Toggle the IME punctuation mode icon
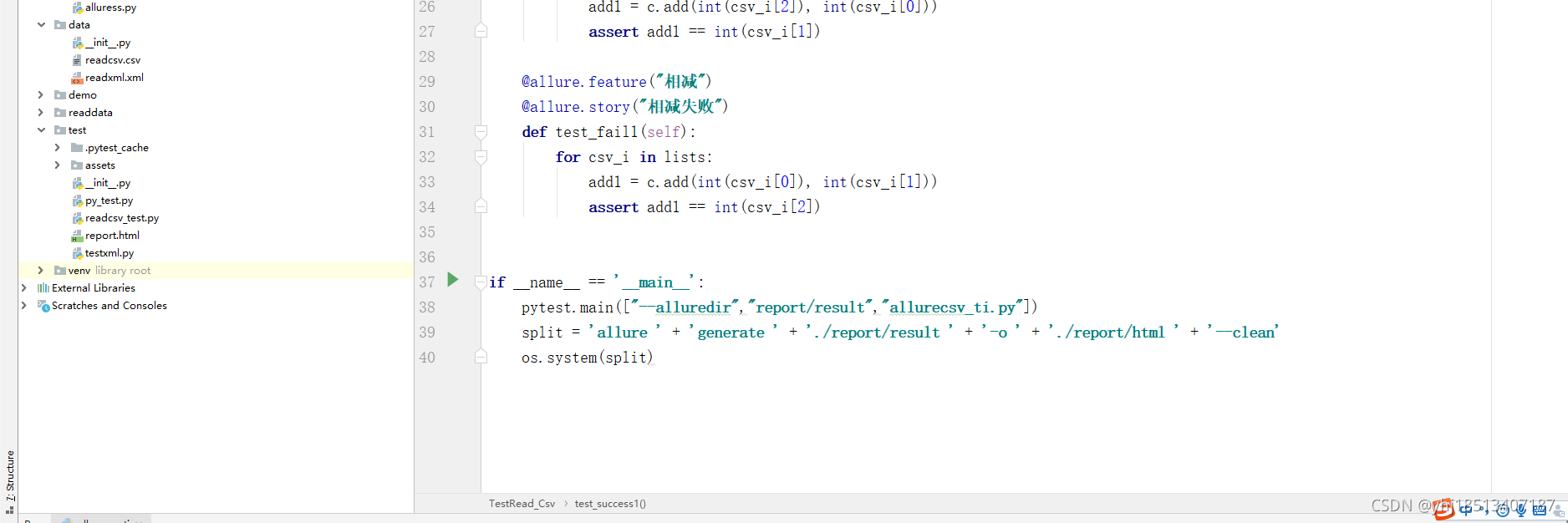The width and height of the screenshot is (1568, 523). (x=1484, y=510)
